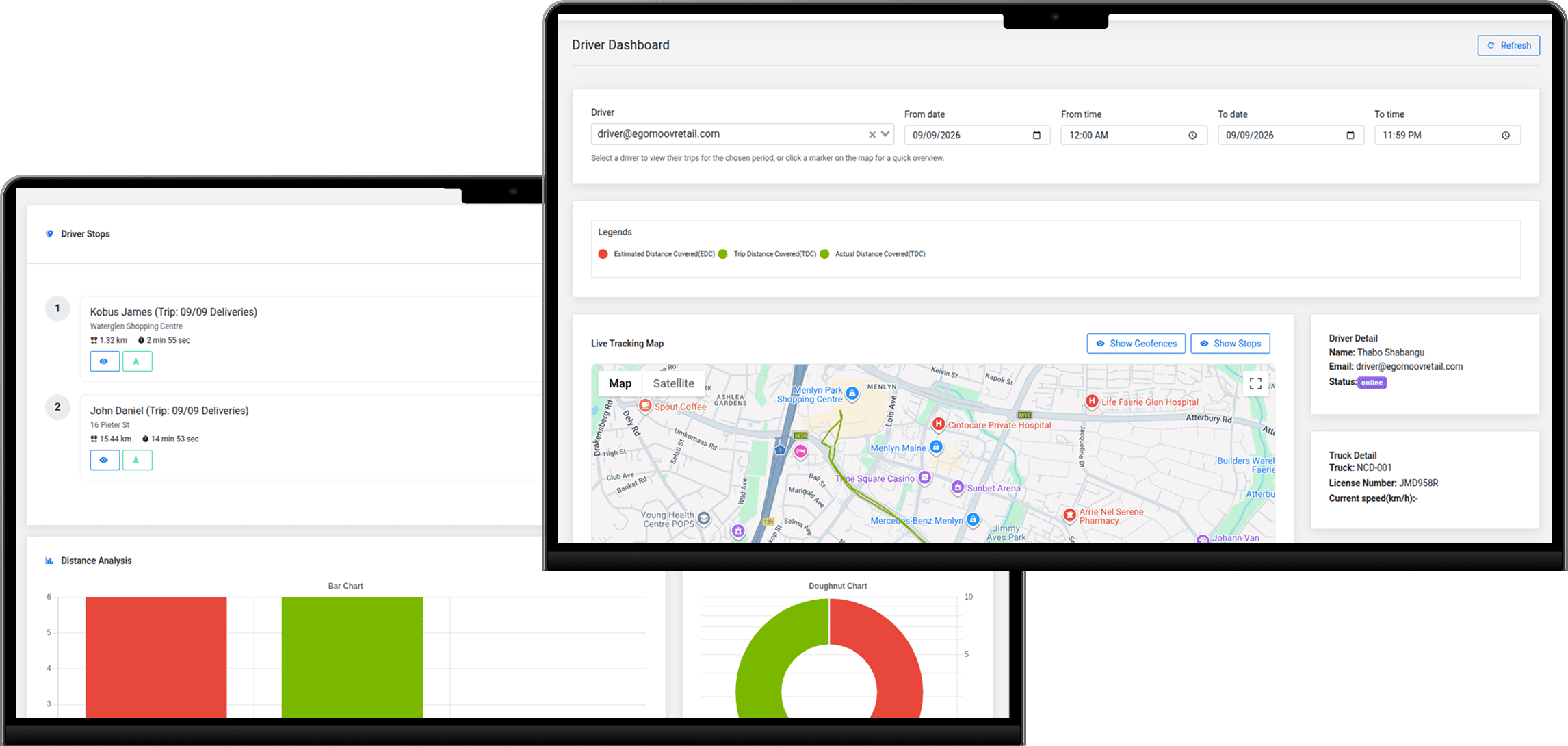
Task: Click the From time field showing 12:00 AM
Action: (x=1134, y=136)
